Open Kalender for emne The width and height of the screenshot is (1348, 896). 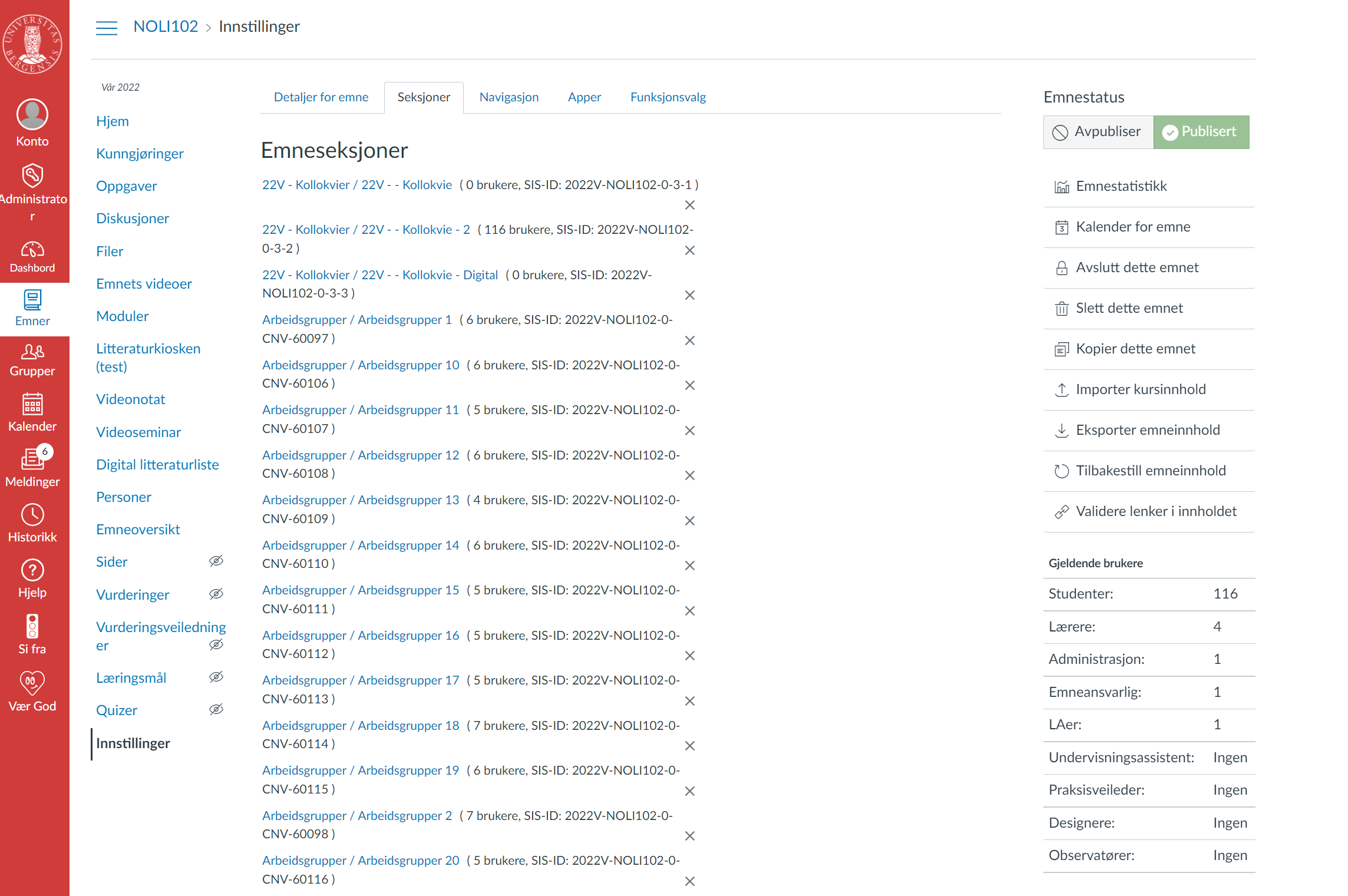[1148, 227]
